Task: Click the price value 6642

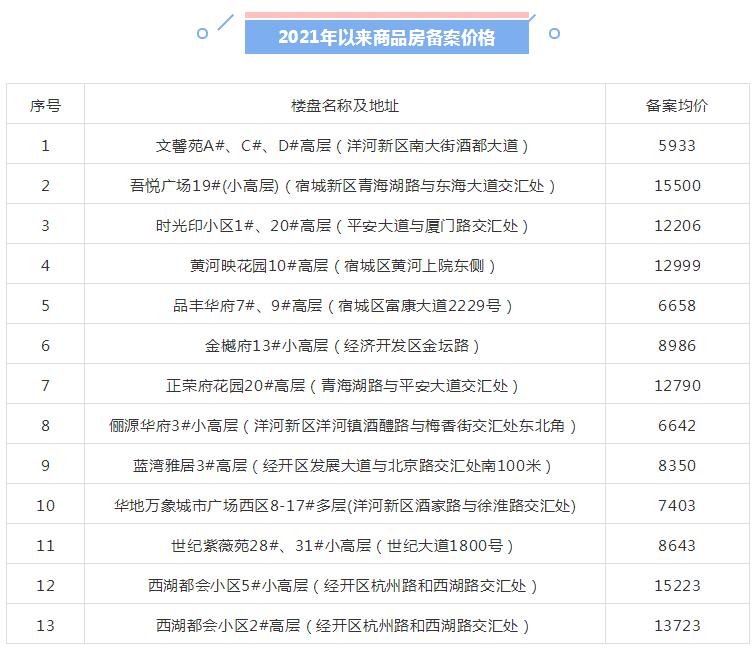Action: click(677, 426)
